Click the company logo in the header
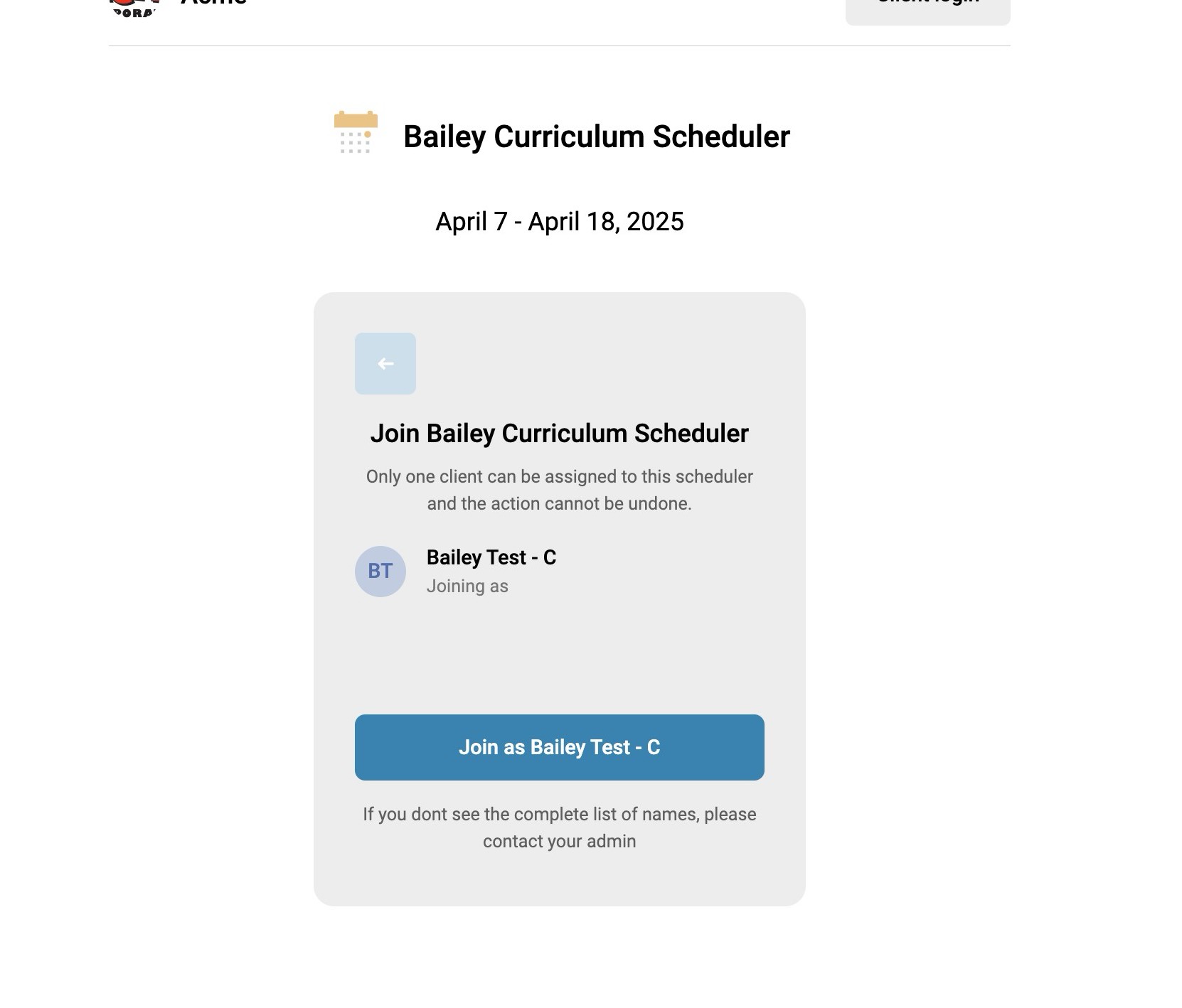1182x1008 pixels. click(x=134, y=8)
